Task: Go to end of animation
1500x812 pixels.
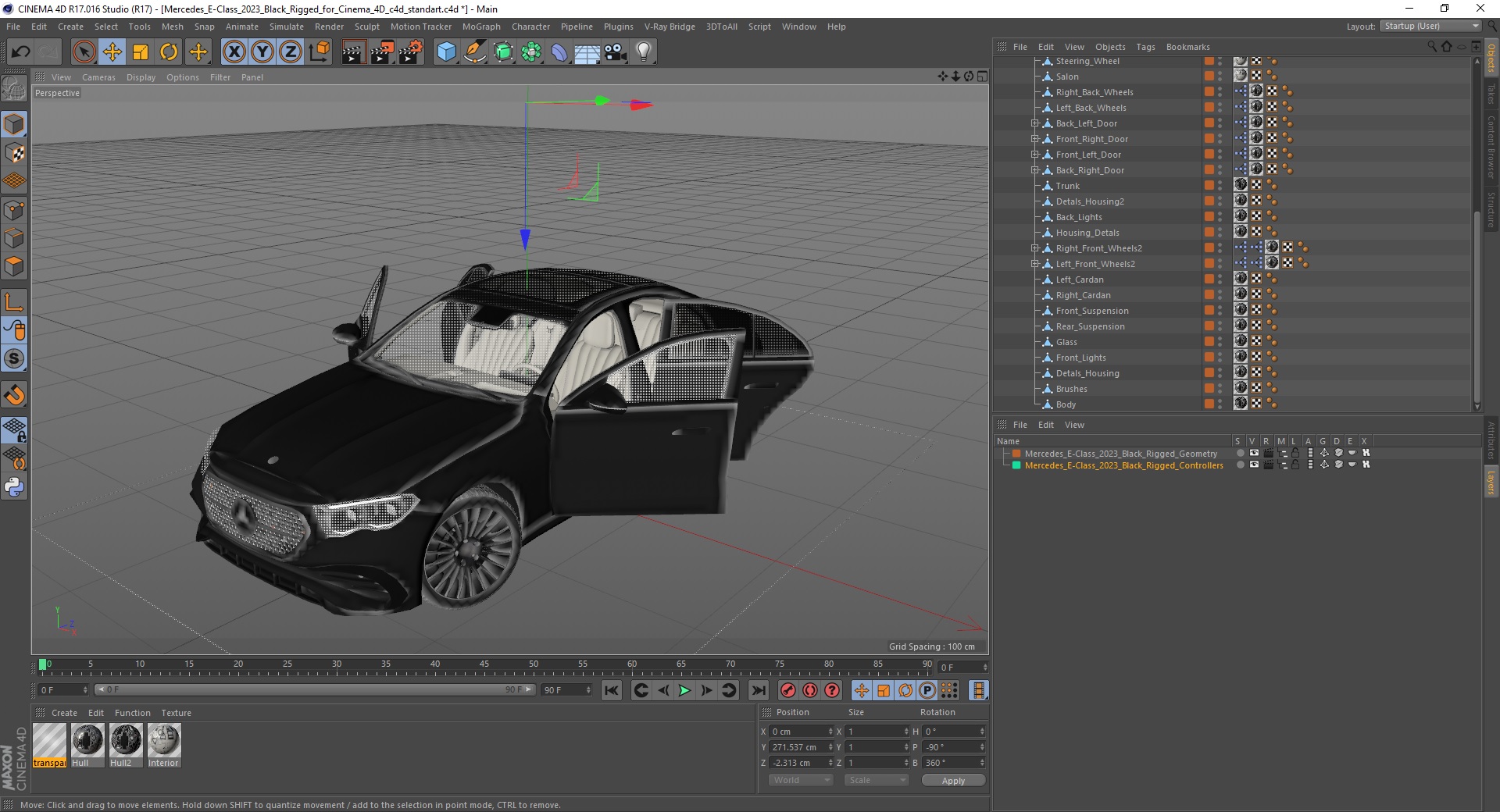Action: pos(759,690)
